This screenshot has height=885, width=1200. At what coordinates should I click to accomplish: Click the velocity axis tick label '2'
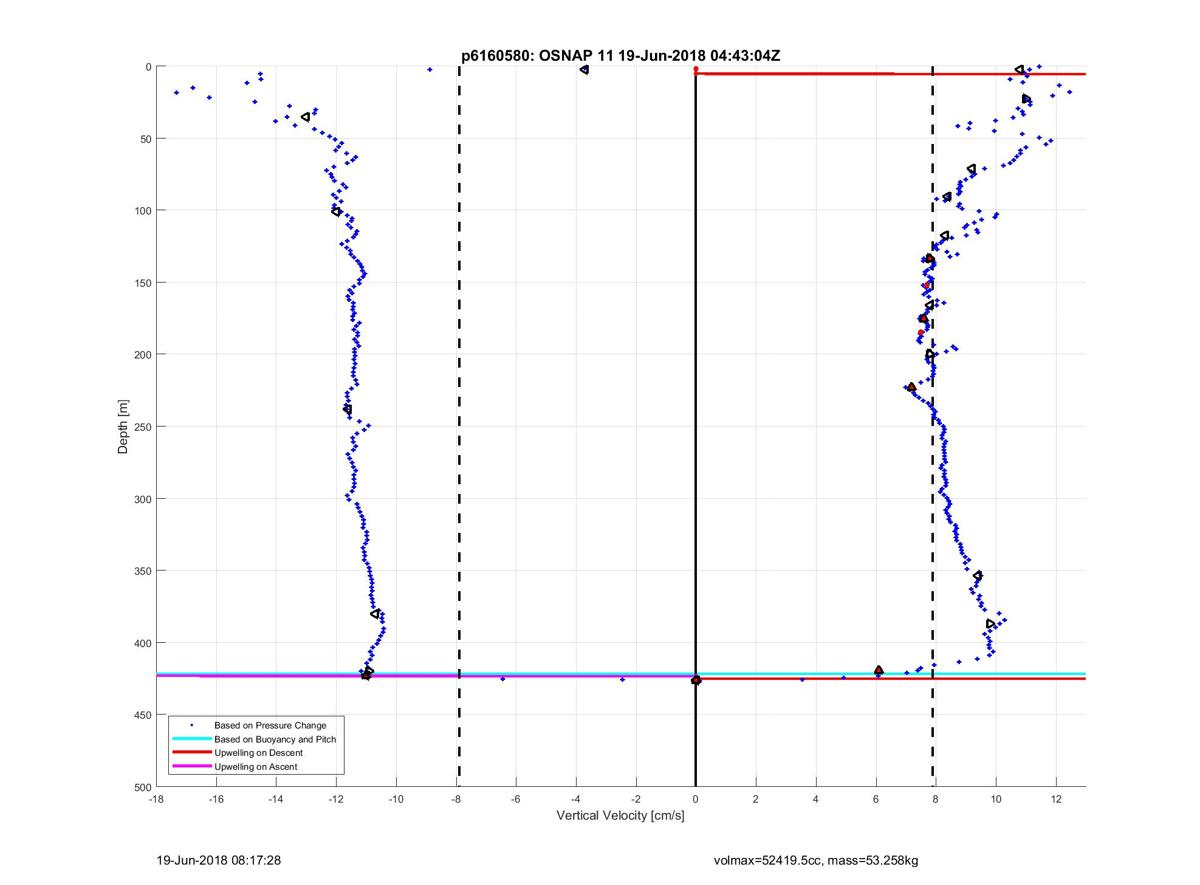click(756, 799)
